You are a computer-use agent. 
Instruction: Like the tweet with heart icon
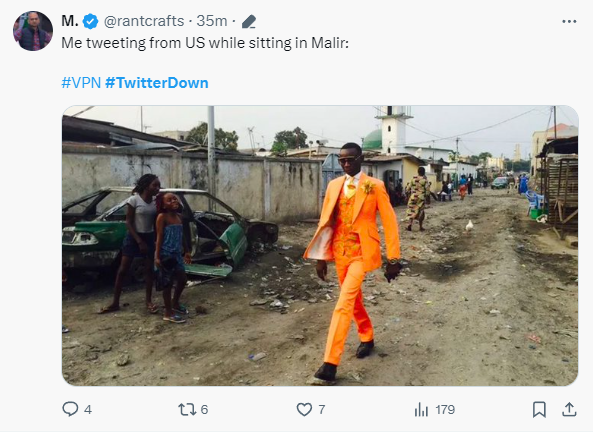[304, 409]
